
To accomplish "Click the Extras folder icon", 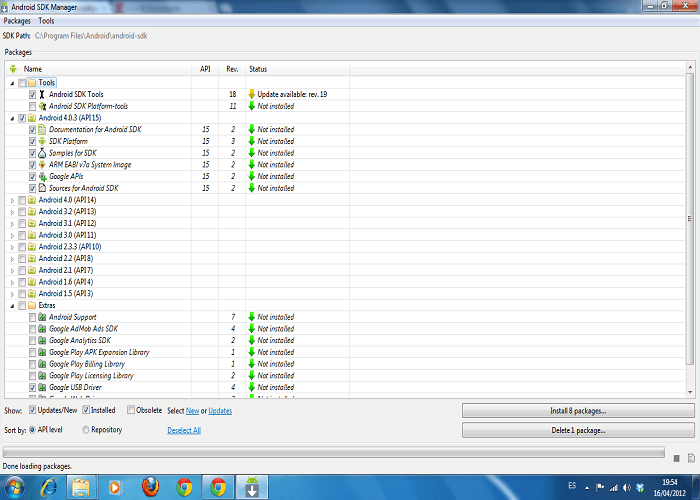I will pyautogui.click(x=32, y=305).
